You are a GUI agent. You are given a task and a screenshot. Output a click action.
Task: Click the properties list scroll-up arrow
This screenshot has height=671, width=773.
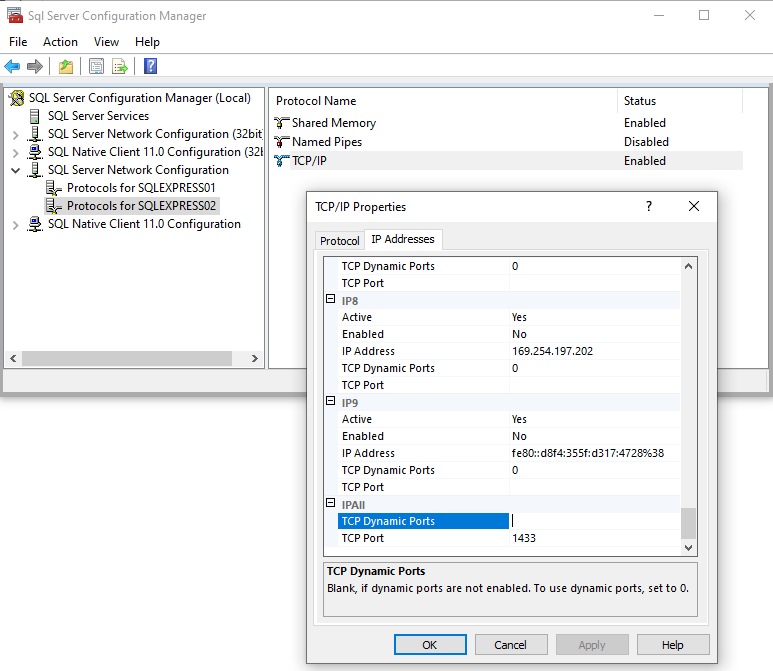tap(688, 266)
